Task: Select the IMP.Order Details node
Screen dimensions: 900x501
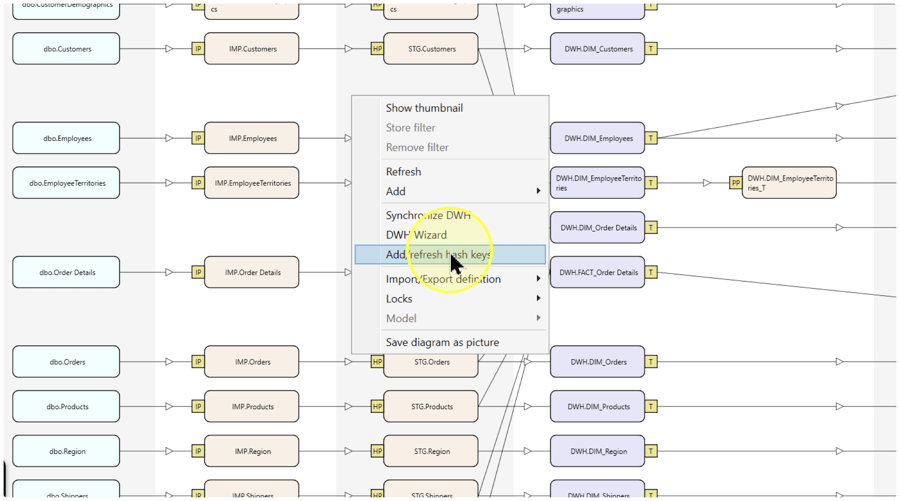Action: [x=252, y=272]
